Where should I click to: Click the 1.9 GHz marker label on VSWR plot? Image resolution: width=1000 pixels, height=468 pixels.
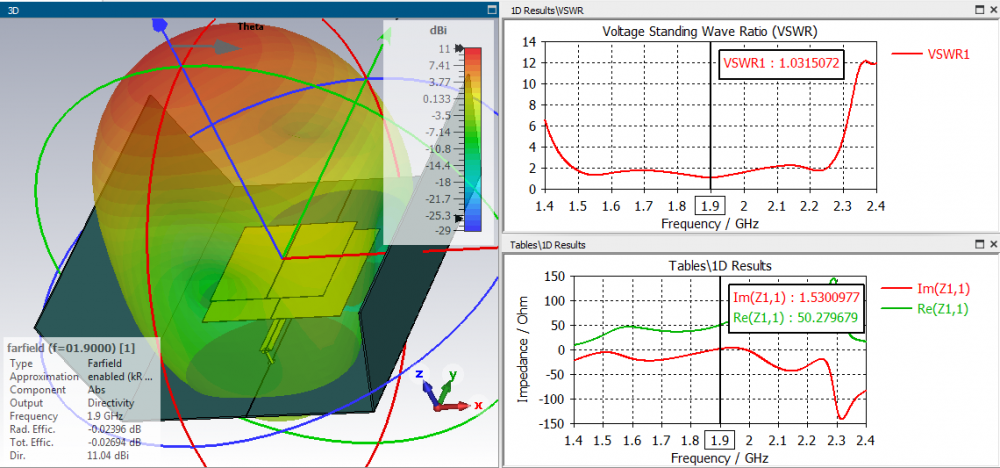[x=710, y=206]
